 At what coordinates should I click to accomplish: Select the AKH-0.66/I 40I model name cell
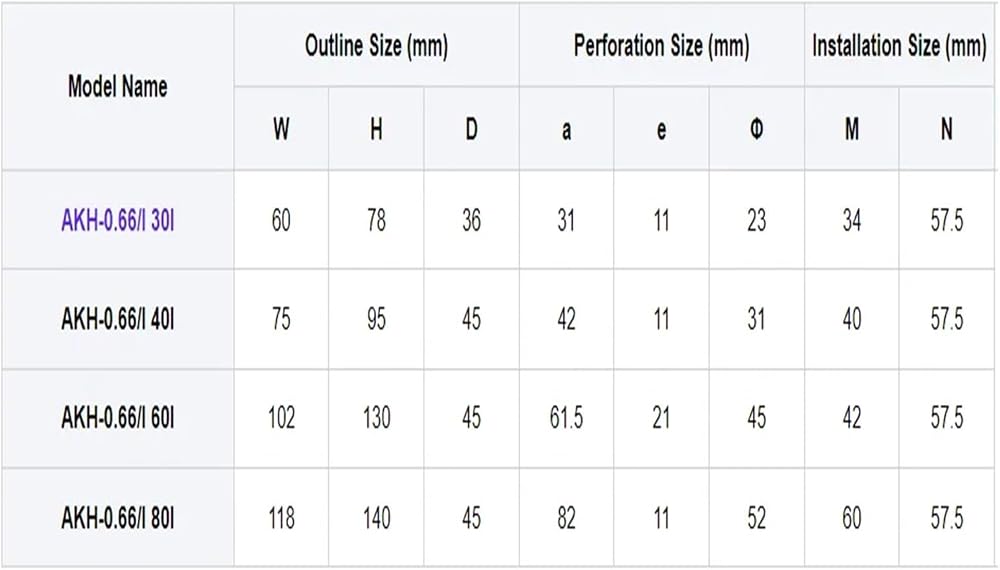click(117, 319)
